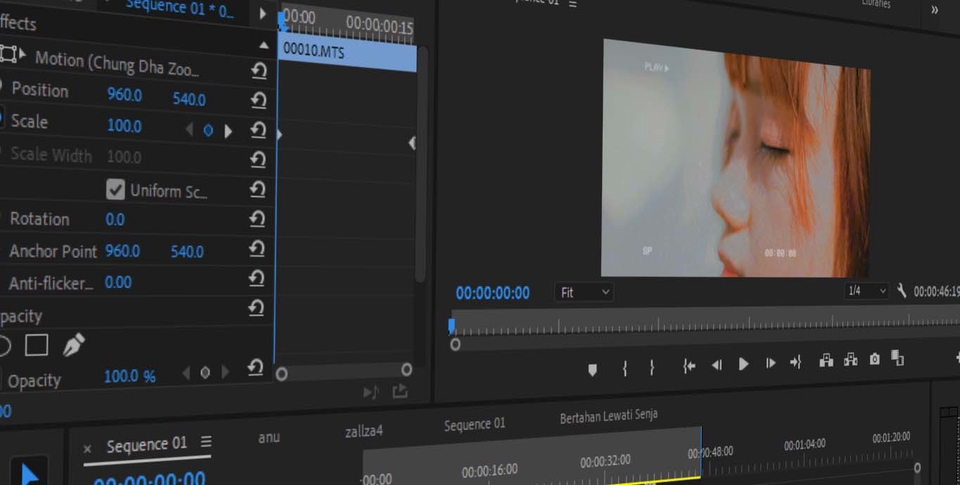Click the Scale value 100.0
The image size is (960, 485).
tap(124, 126)
